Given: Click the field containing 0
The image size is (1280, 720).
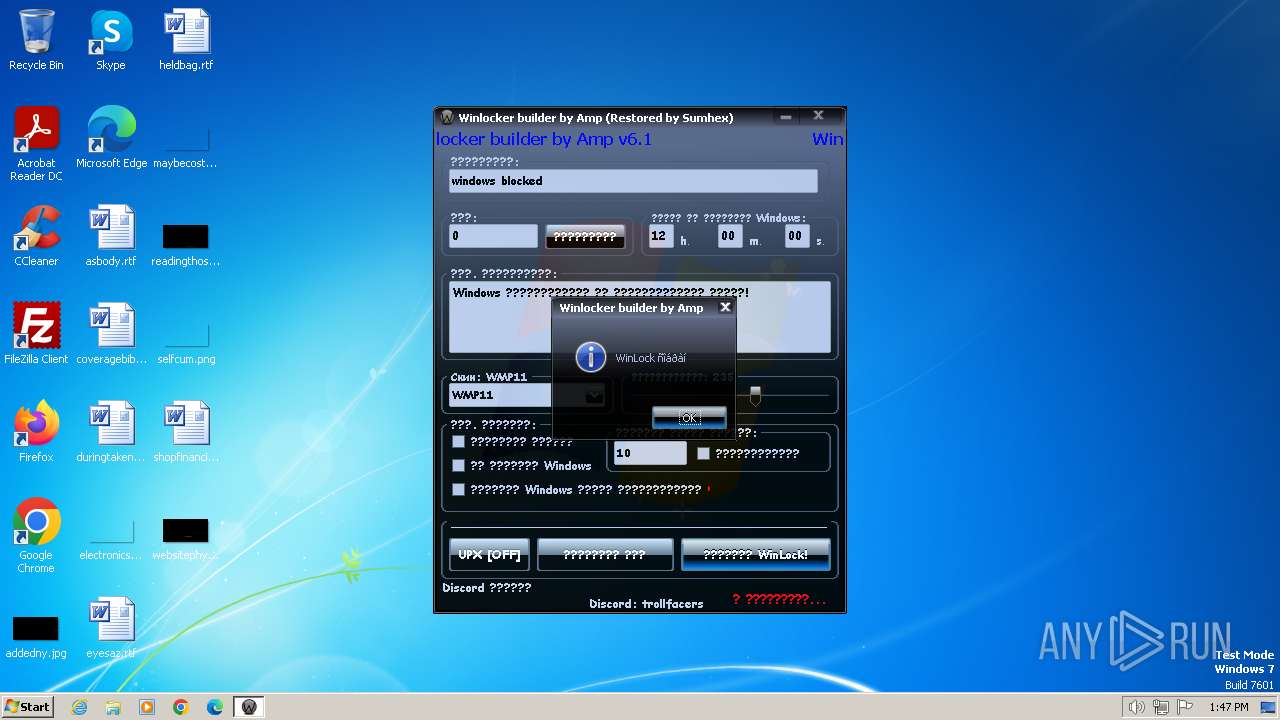Looking at the screenshot, I should 493,236.
